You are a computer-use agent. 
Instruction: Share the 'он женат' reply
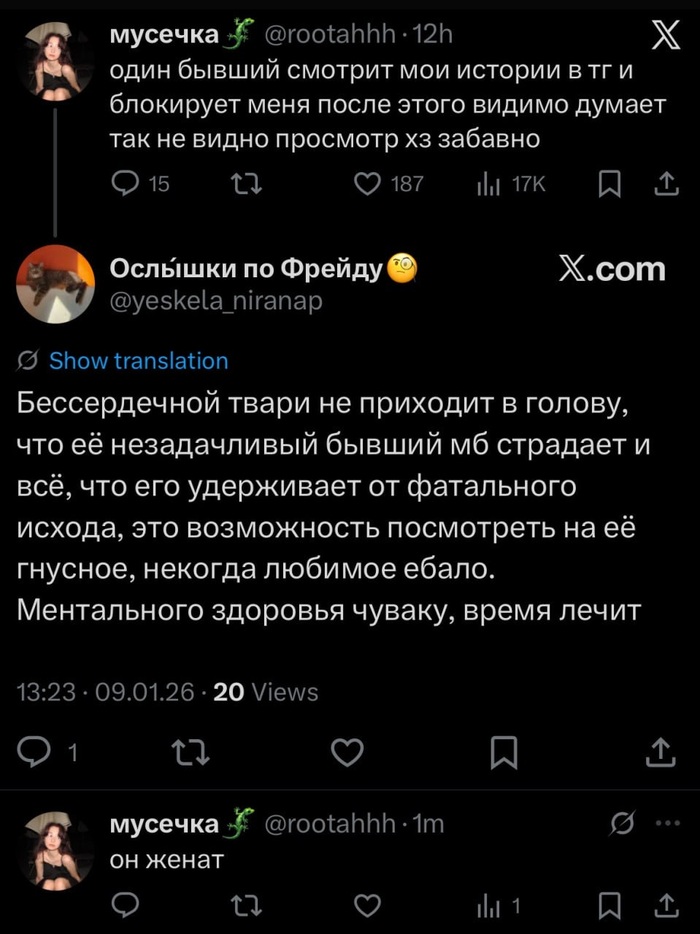click(x=664, y=906)
